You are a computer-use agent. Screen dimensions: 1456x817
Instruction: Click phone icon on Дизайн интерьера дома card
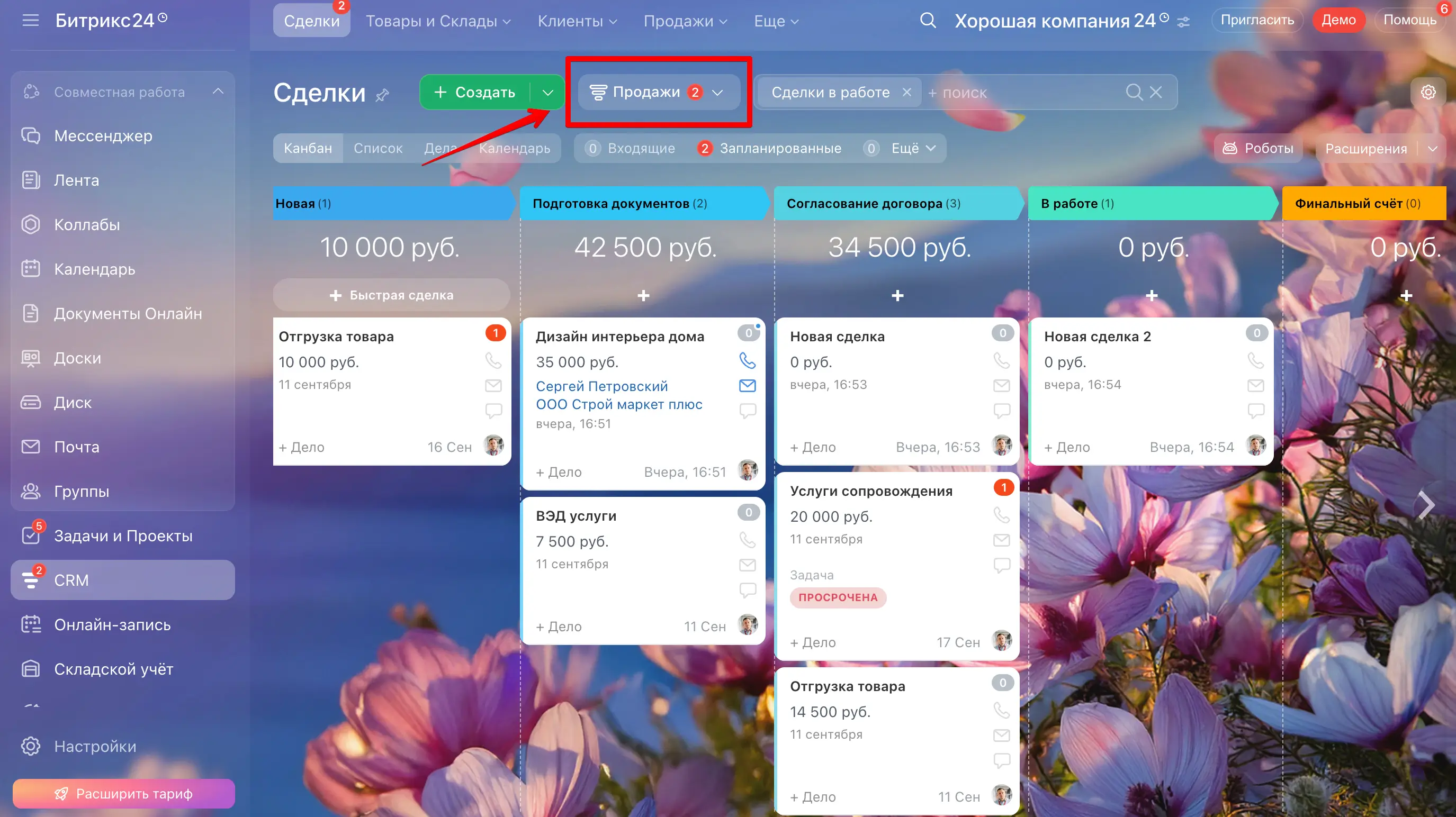(x=747, y=360)
